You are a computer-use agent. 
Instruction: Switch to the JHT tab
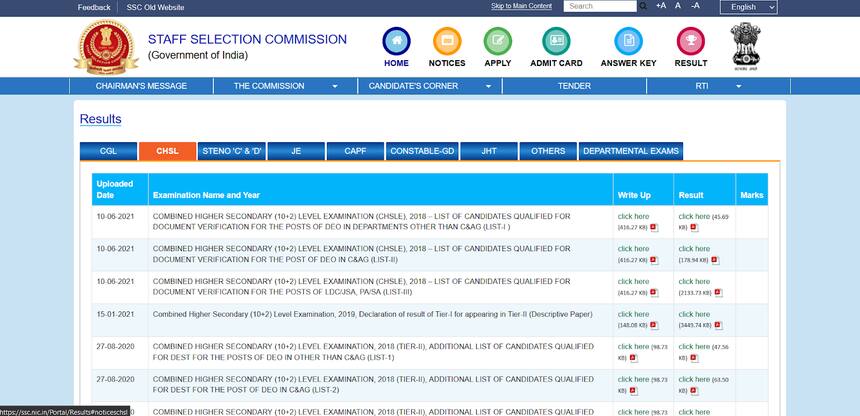489,151
